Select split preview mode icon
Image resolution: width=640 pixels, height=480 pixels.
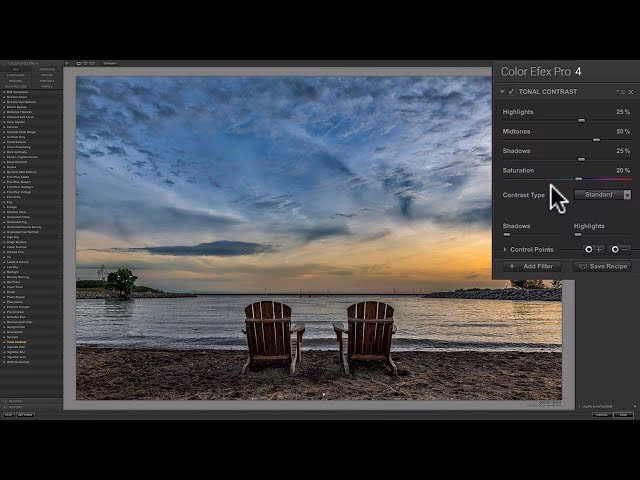click(85, 63)
